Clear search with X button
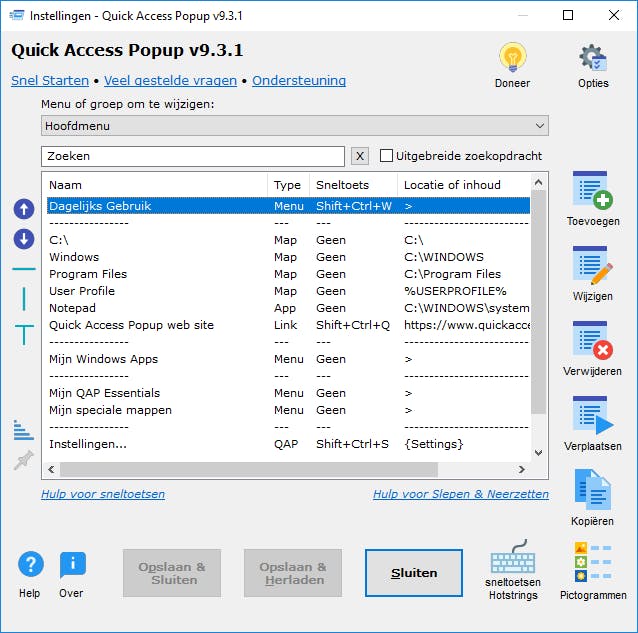This screenshot has width=638, height=633. point(360,156)
